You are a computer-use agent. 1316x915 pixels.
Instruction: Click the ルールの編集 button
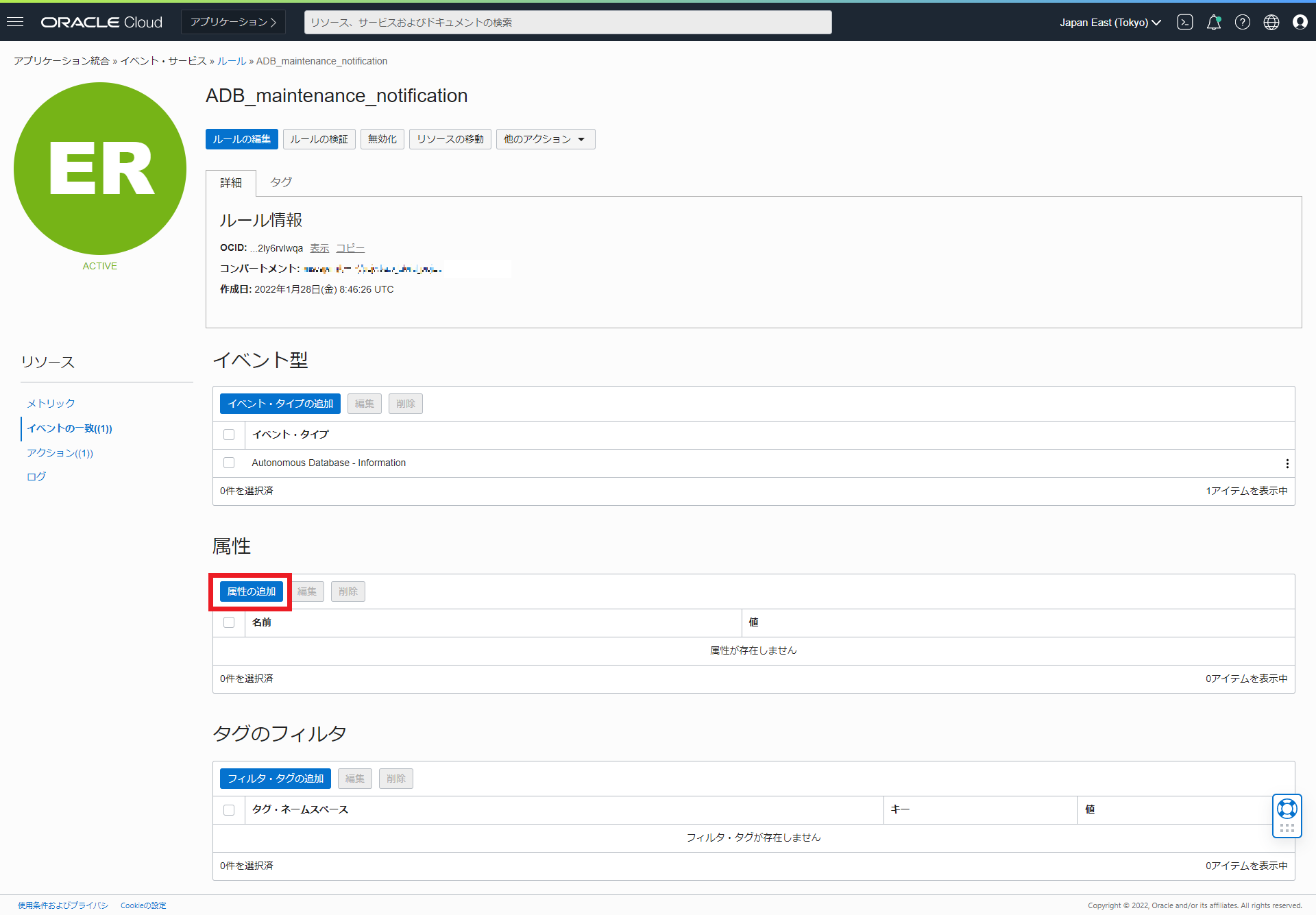pyautogui.click(x=241, y=139)
